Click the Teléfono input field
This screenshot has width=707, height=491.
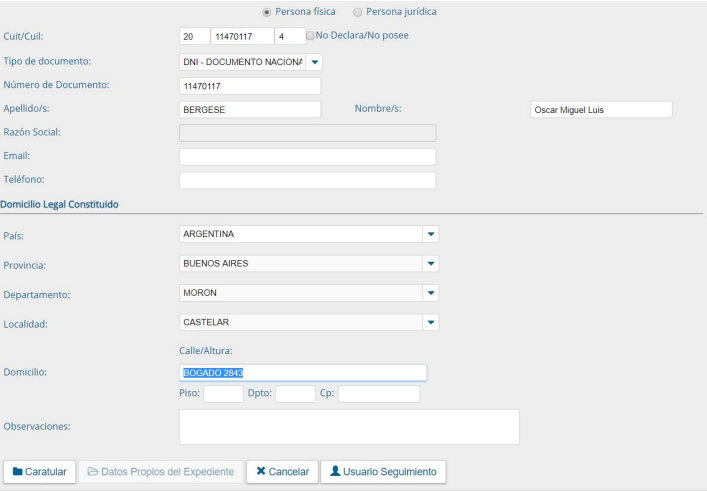[x=307, y=181]
